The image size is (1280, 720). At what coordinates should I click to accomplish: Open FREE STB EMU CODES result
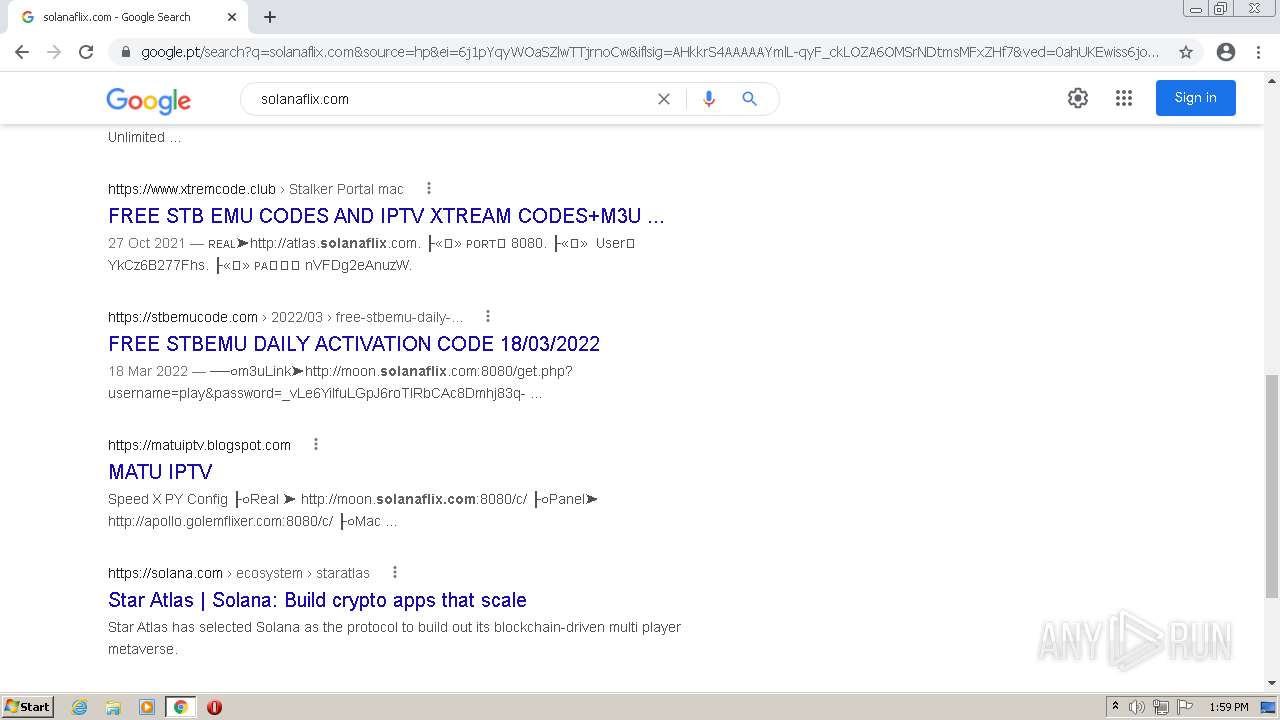pyautogui.click(x=386, y=216)
